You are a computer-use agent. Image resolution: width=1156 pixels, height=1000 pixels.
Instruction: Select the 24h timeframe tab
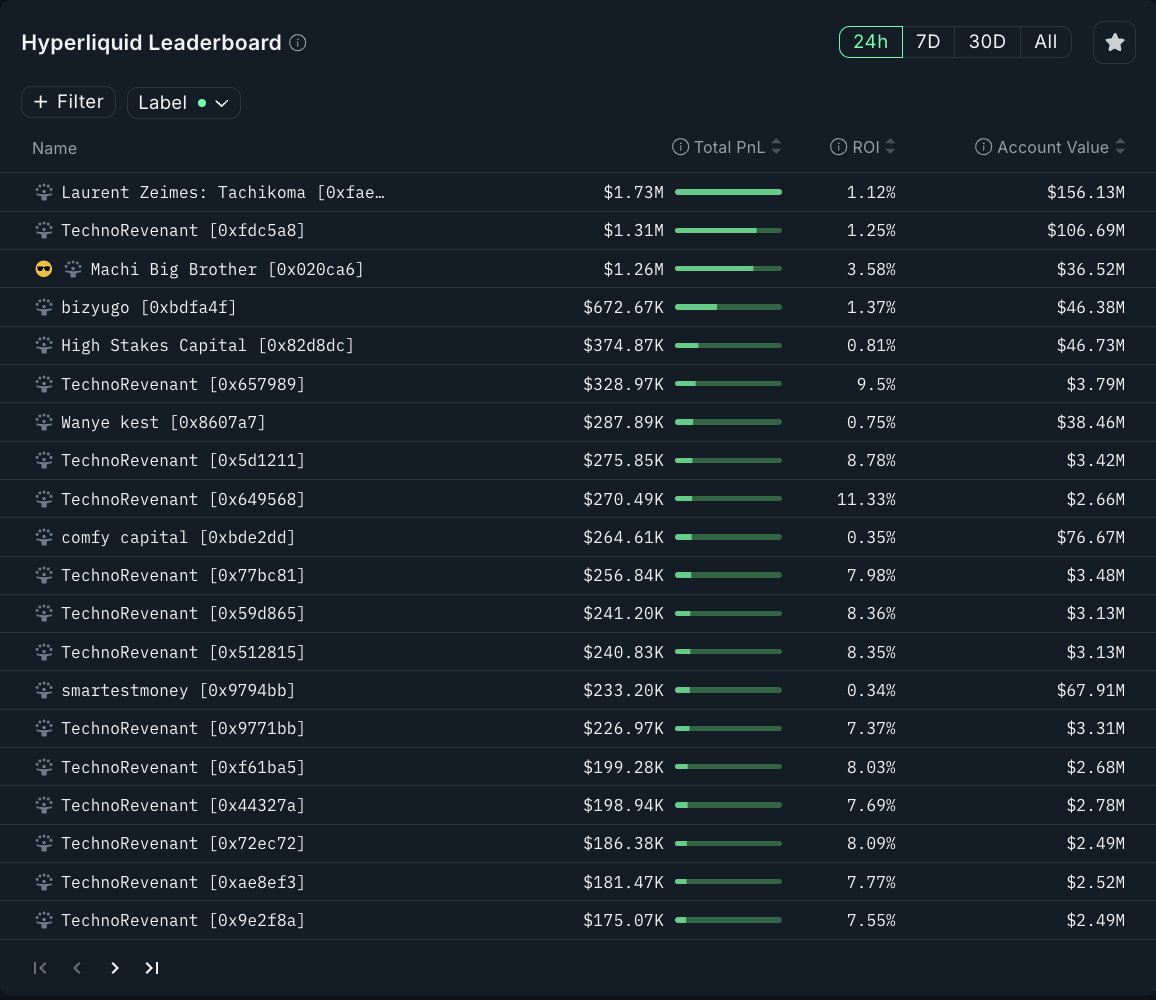[871, 42]
